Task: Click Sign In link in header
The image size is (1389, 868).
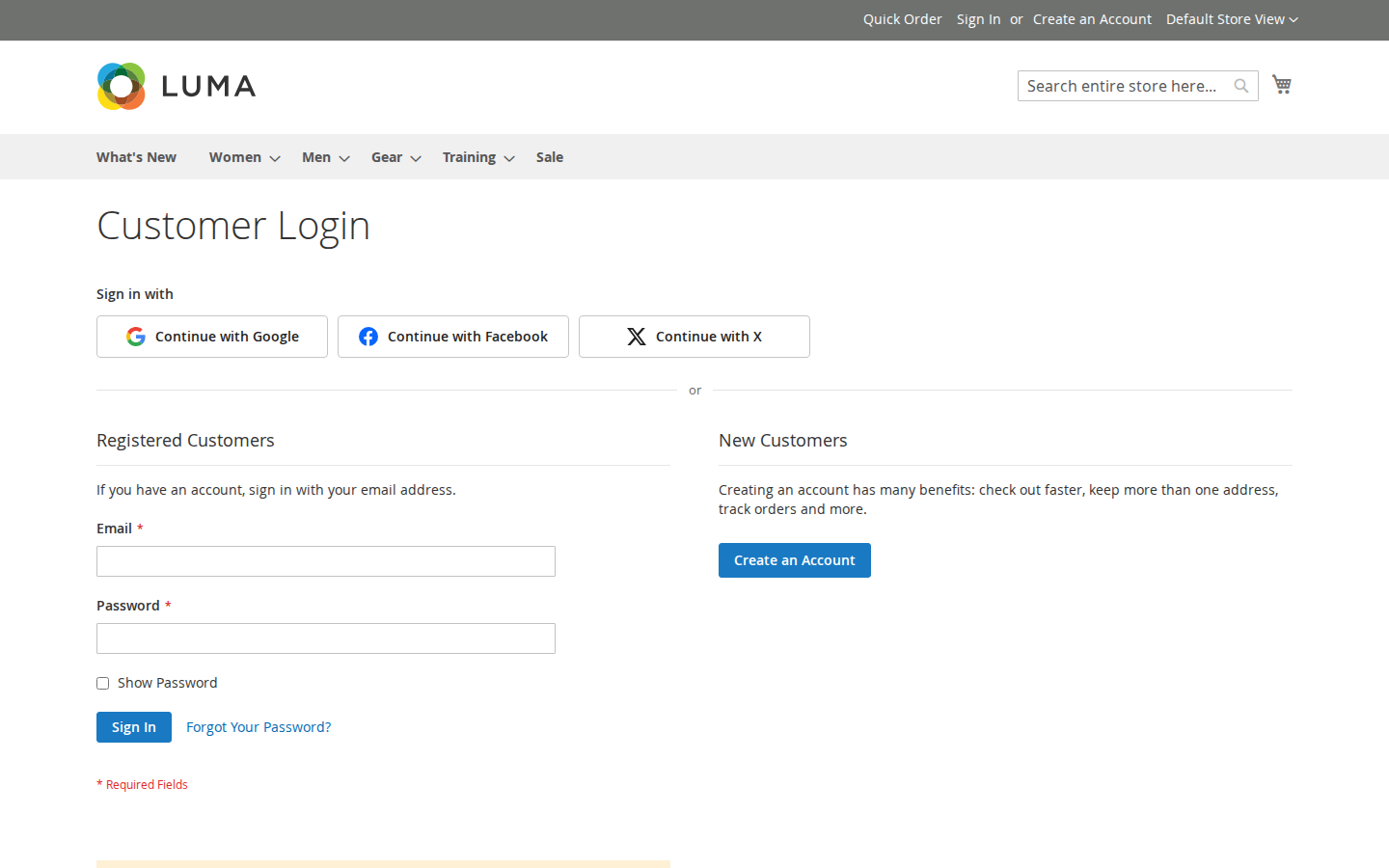Action: pyautogui.click(x=978, y=19)
